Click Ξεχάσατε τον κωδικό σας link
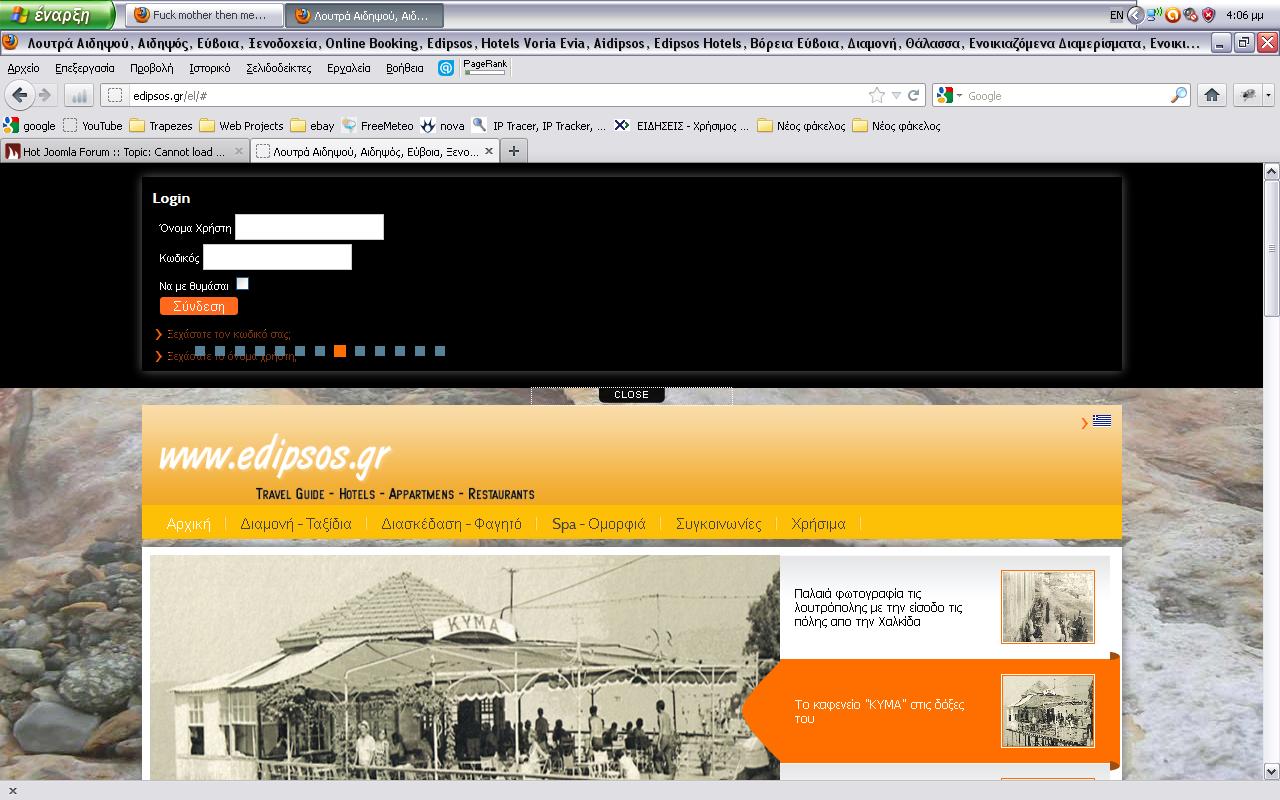Screen dimensions: 1280x800 click(229, 334)
